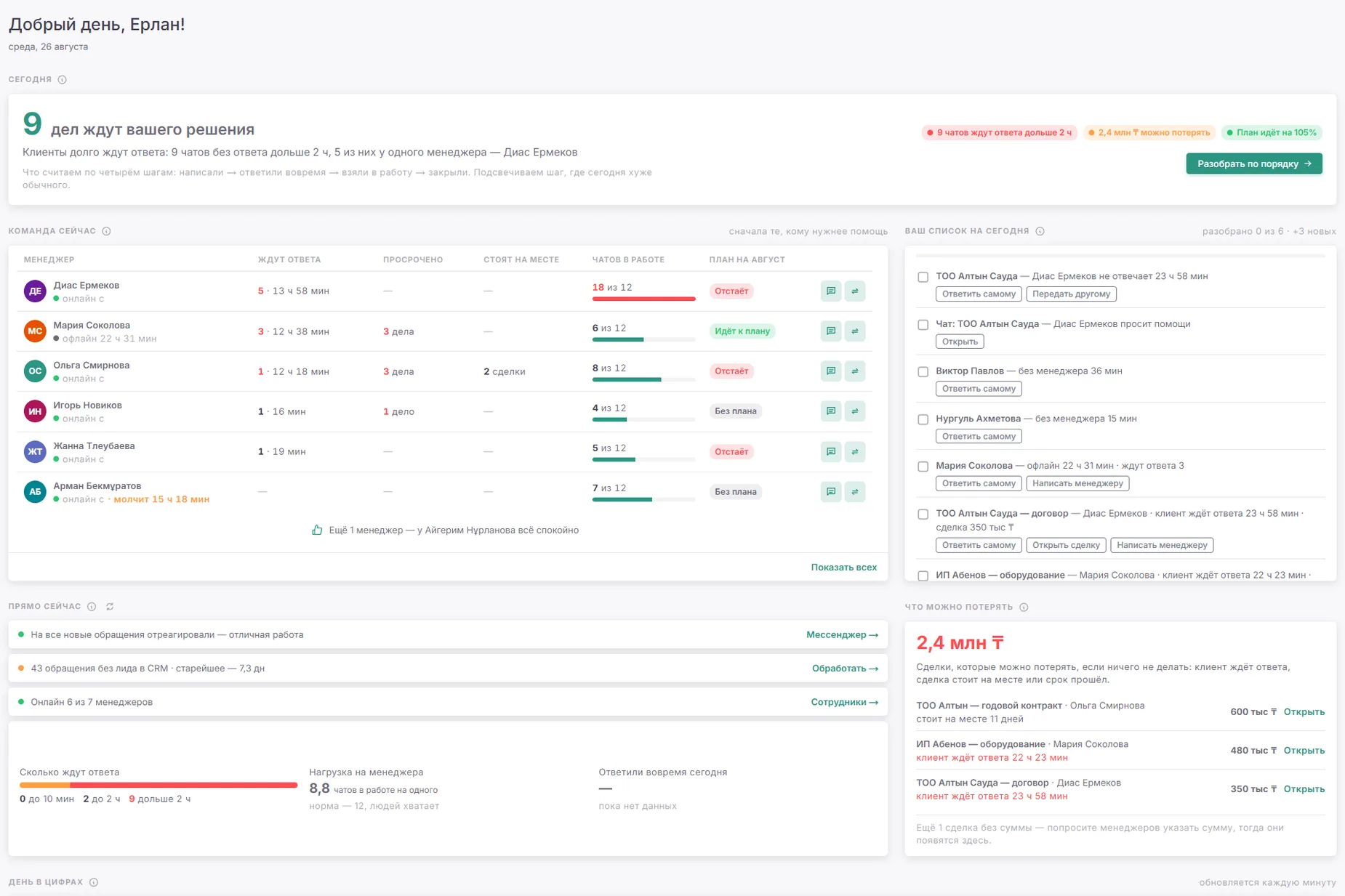Open chat icon for Мария Соколова row
The width and height of the screenshot is (1345, 896).
click(x=830, y=331)
